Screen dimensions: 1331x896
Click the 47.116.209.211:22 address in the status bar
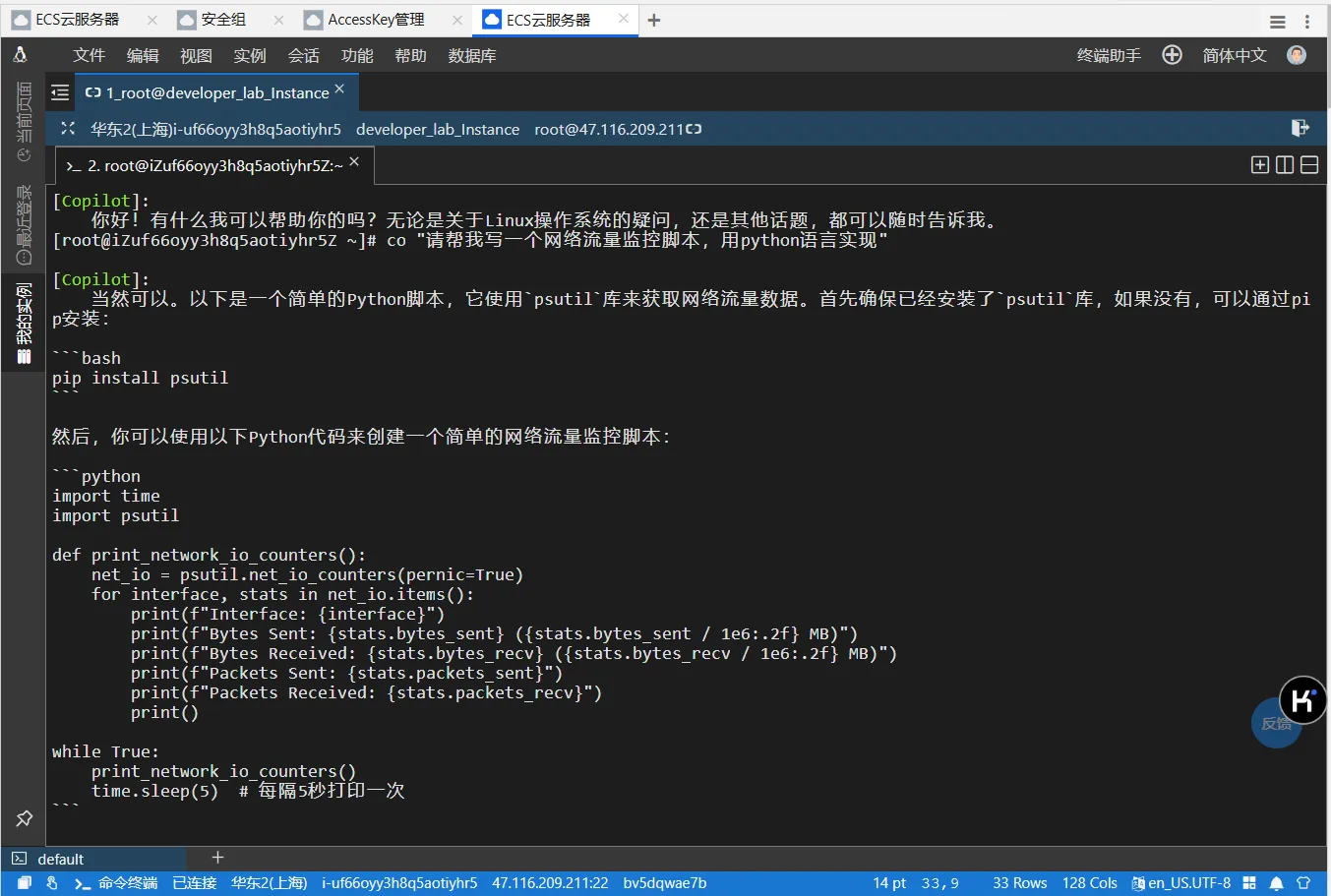pyautogui.click(x=550, y=883)
